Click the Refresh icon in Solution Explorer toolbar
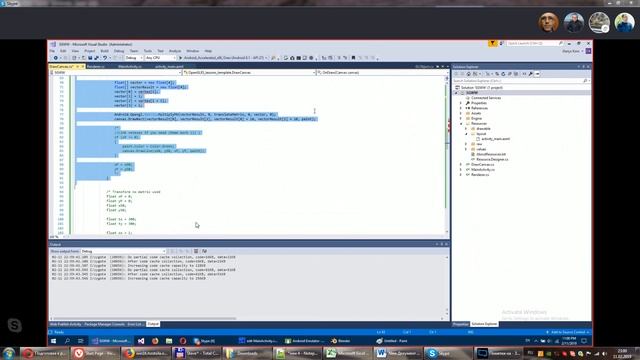This screenshot has width=640, height=360. pyautogui.click(x=503, y=74)
